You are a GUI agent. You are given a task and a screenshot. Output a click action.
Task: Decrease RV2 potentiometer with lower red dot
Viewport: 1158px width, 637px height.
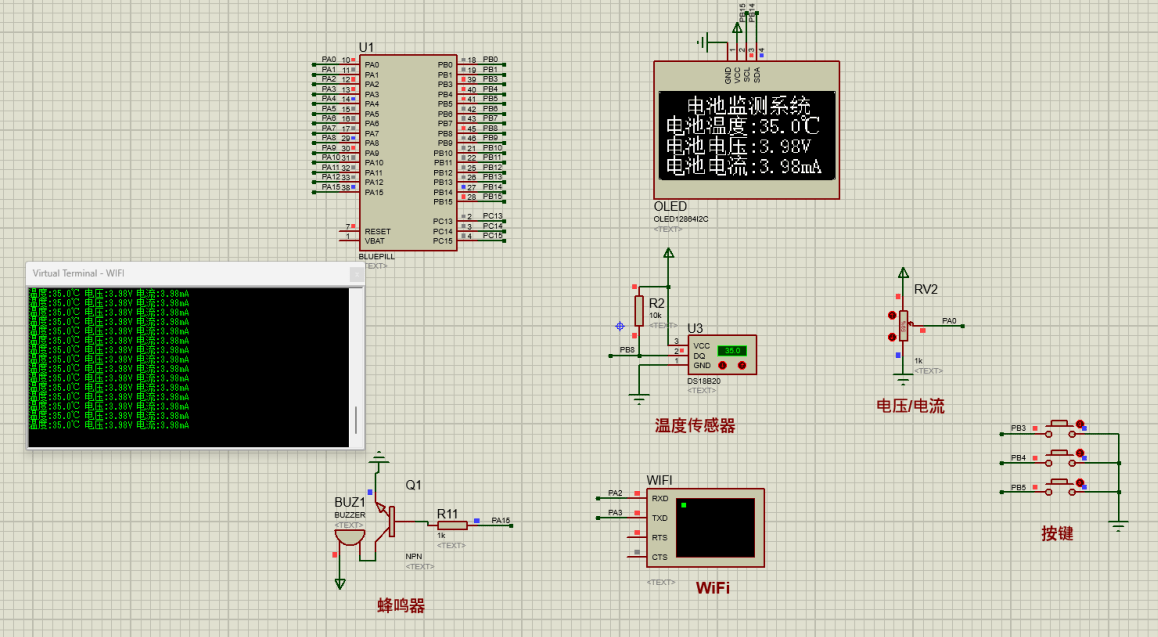click(892, 337)
